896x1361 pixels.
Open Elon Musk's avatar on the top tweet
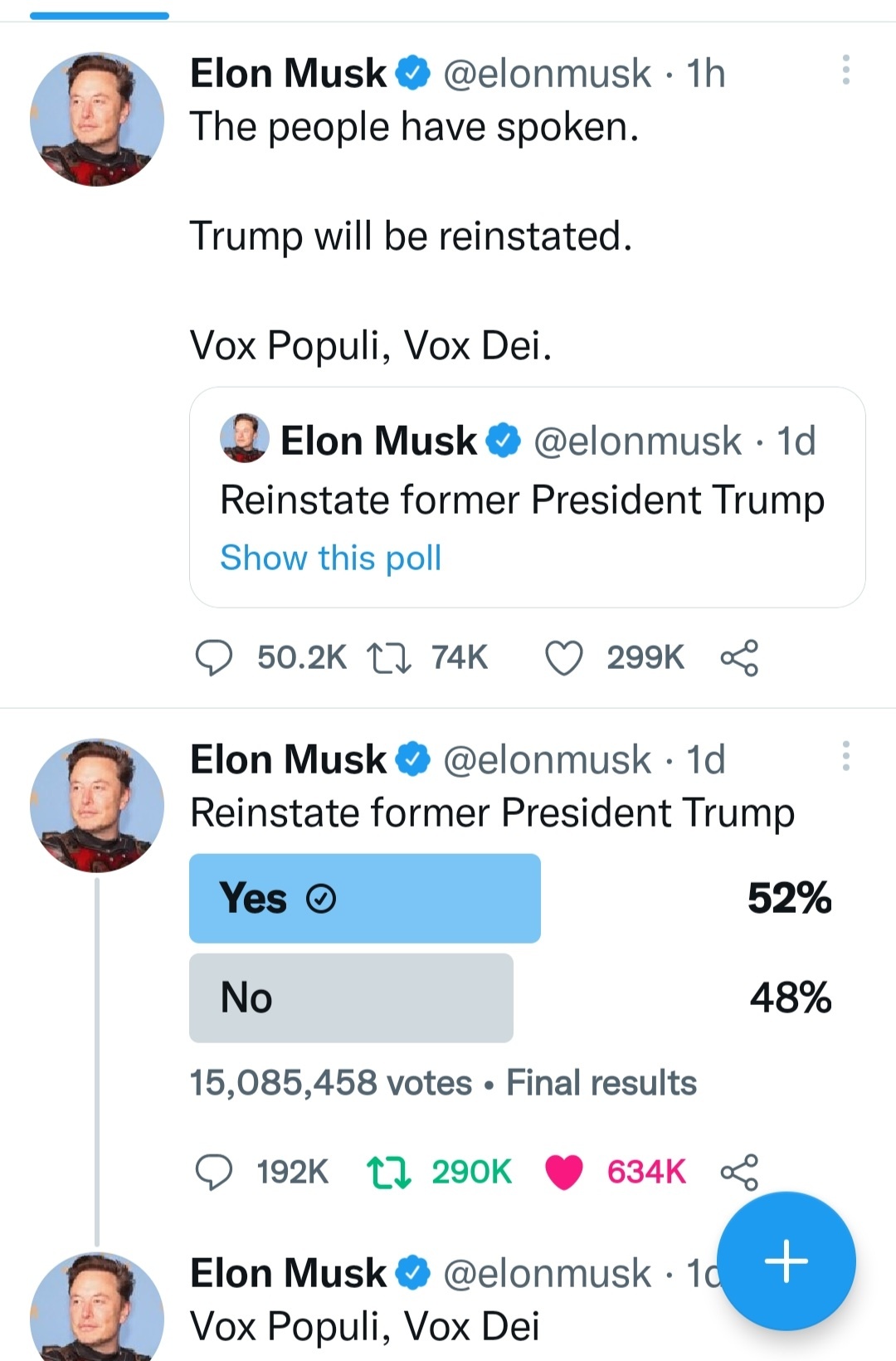click(97, 120)
